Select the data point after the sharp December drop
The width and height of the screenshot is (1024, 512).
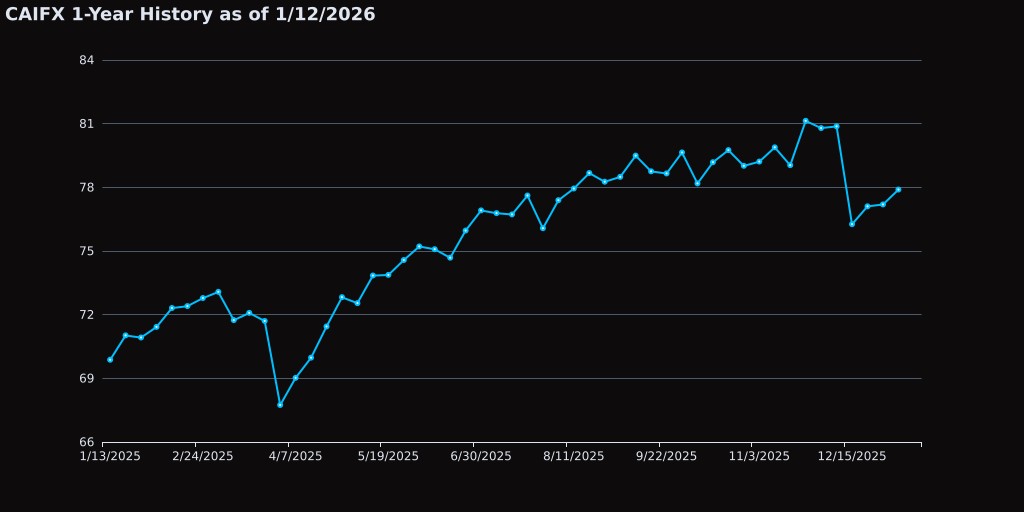tap(852, 224)
